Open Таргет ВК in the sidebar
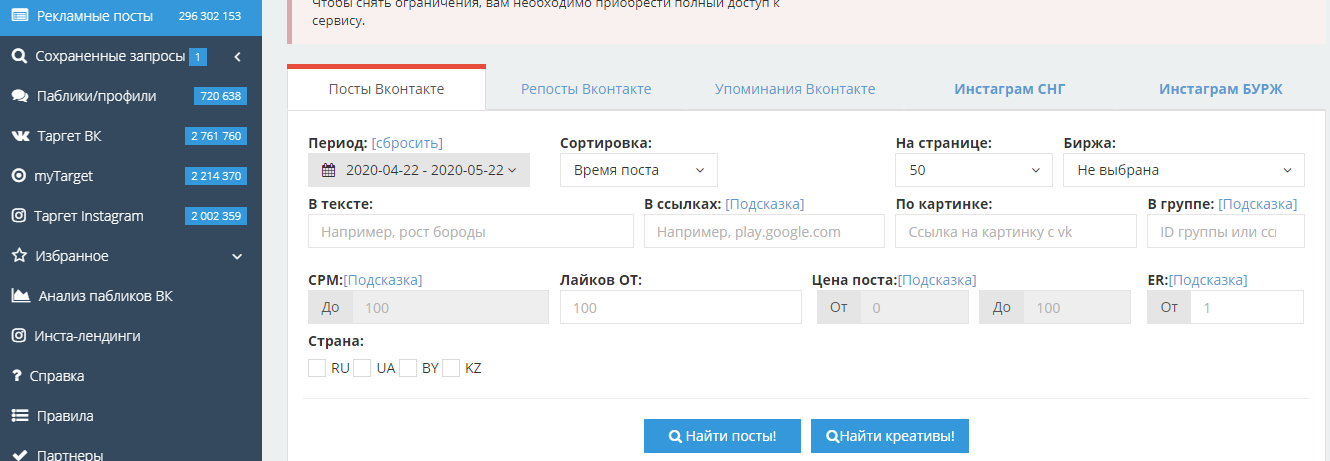Viewport: 1330px width, 461px height. (x=131, y=136)
